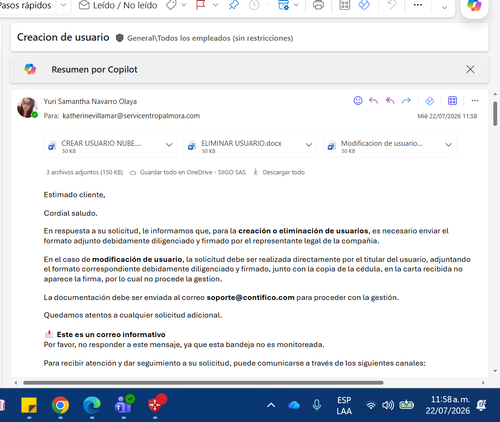The width and height of the screenshot is (500, 422).
Task: Open the Pasos rápidos dropdown arrow
Action: (x=63, y=5)
